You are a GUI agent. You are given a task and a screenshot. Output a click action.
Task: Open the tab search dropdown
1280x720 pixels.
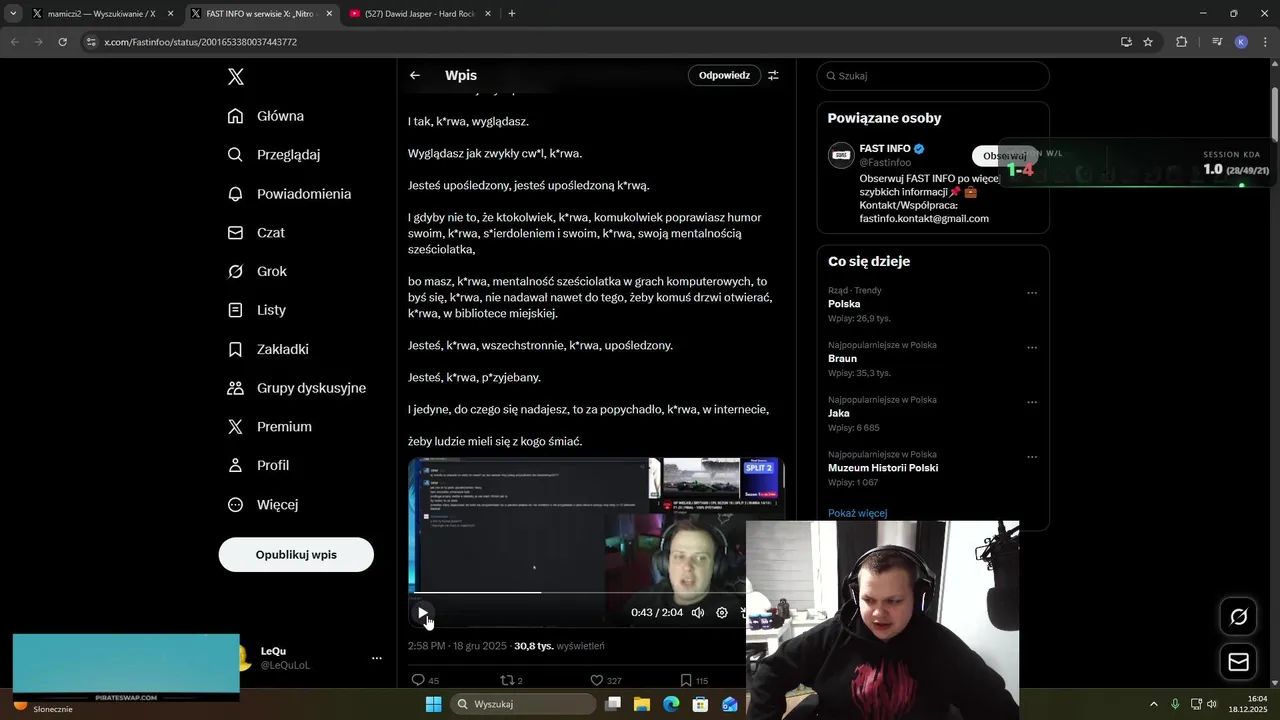[x=13, y=14]
